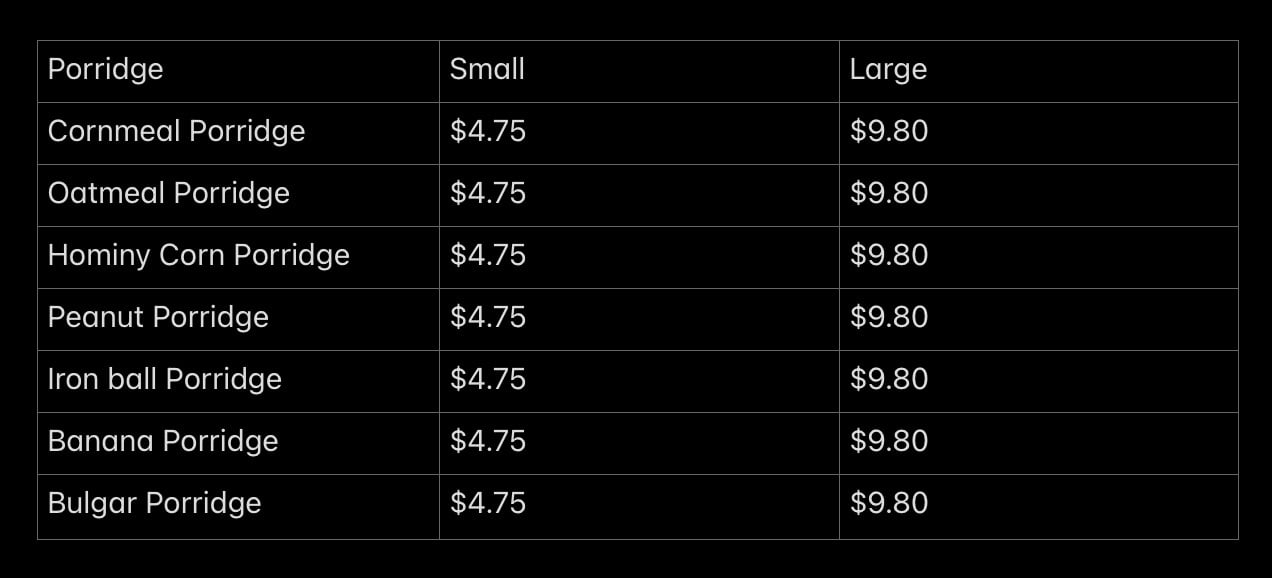This screenshot has height=578, width=1272.
Task: Click the Bulgar Porridge cell
Action: 238,506
